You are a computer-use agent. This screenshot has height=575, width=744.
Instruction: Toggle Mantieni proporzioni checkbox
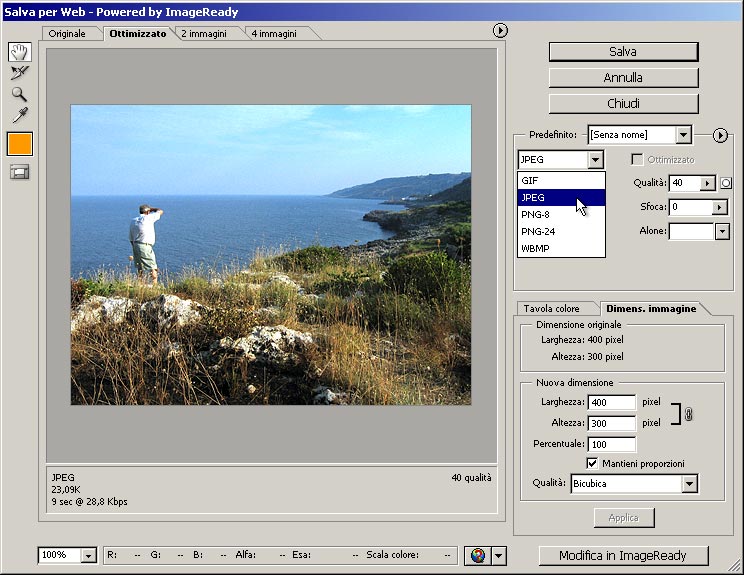coord(593,464)
